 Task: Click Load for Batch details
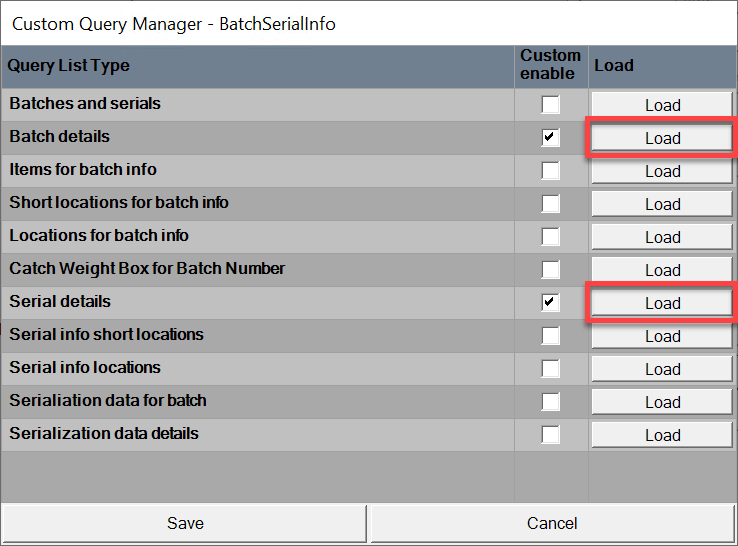[662, 138]
